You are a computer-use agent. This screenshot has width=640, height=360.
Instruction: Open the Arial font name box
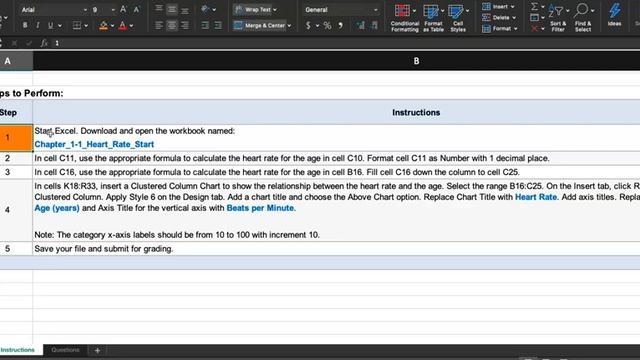53,9
